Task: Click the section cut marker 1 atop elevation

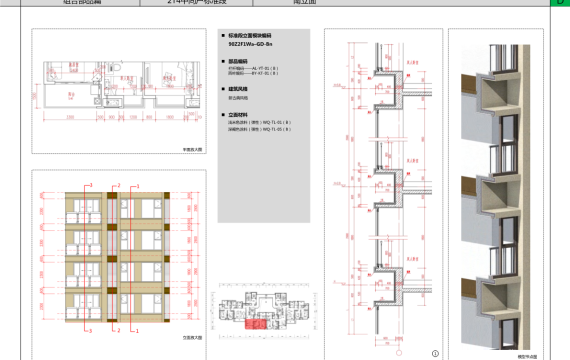Action: 137,186
